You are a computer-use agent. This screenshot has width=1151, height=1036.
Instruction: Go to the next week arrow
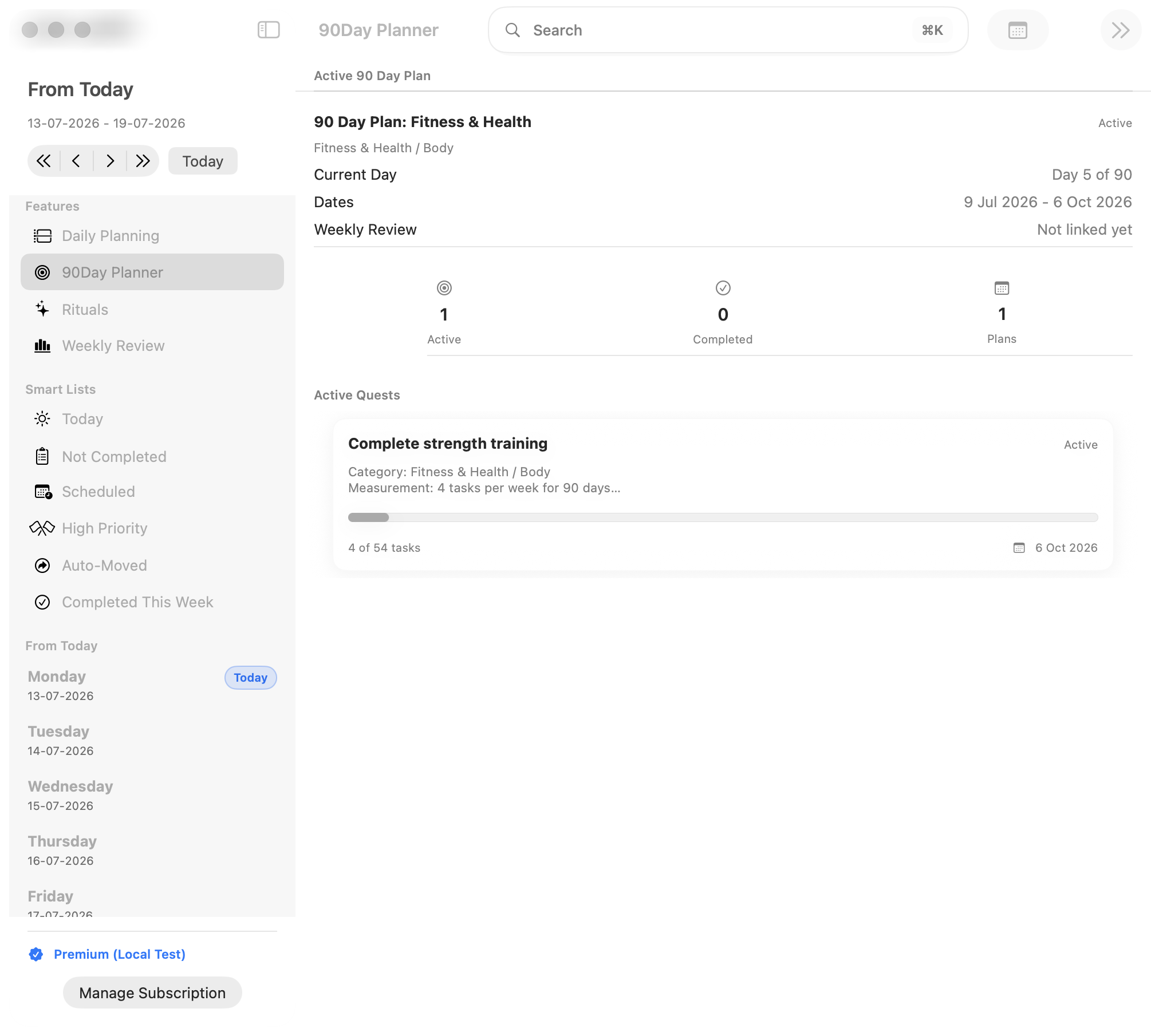click(x=110, y=161)
